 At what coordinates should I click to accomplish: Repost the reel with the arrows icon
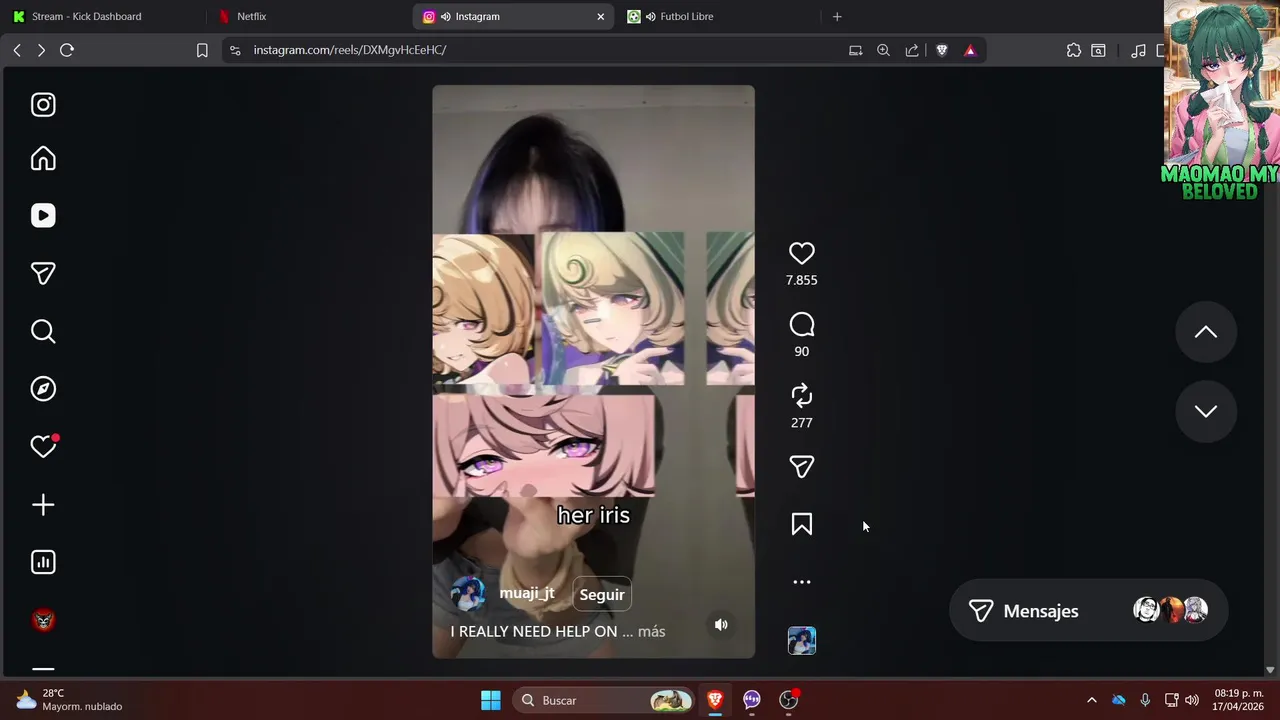point(802,395)
